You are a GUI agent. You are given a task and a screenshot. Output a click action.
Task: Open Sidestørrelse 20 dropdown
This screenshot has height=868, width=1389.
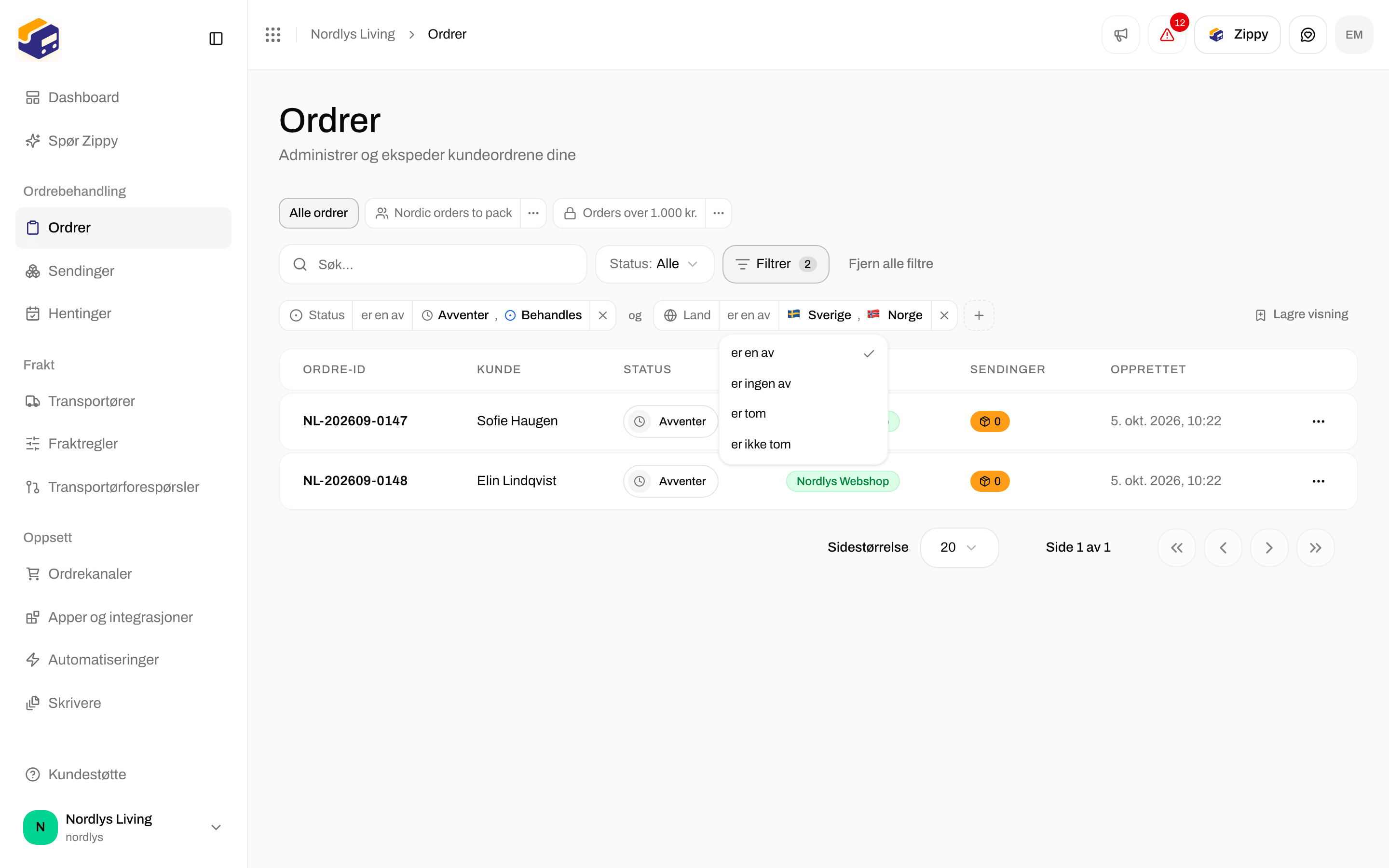pyautogui.click(x=959, y=548)
